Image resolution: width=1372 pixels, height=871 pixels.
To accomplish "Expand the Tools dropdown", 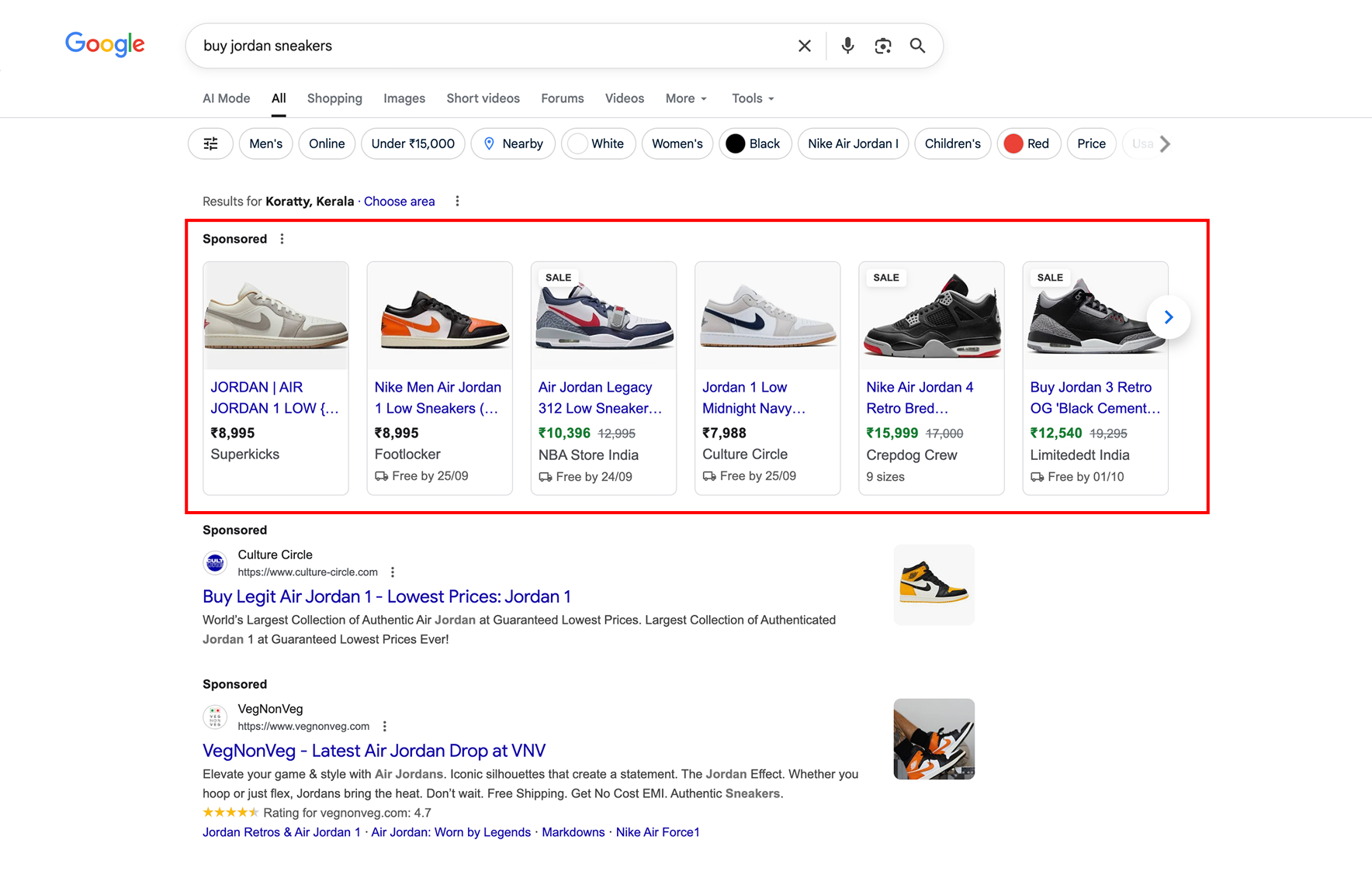I will click(x=753, y=99).
